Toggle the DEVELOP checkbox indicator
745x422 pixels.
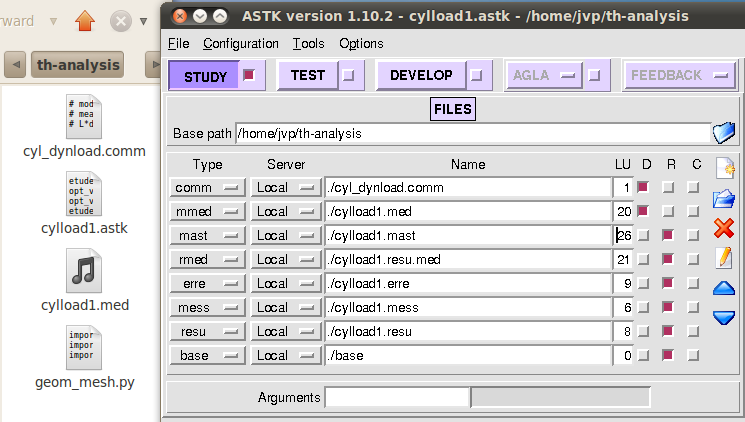pyautogui.click(x=476, y=75)
